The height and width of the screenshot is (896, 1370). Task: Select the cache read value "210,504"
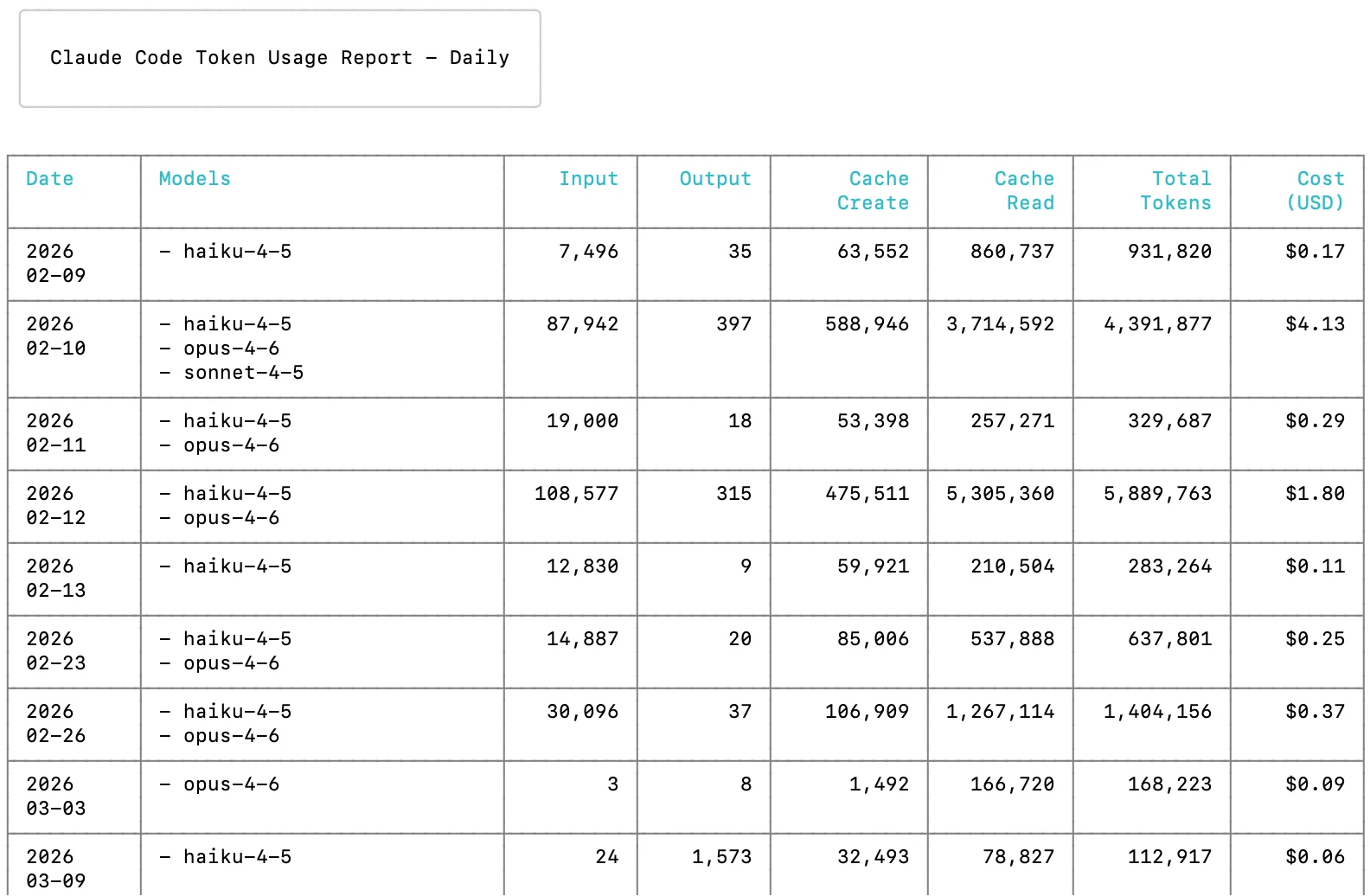tap(1012, 566)
